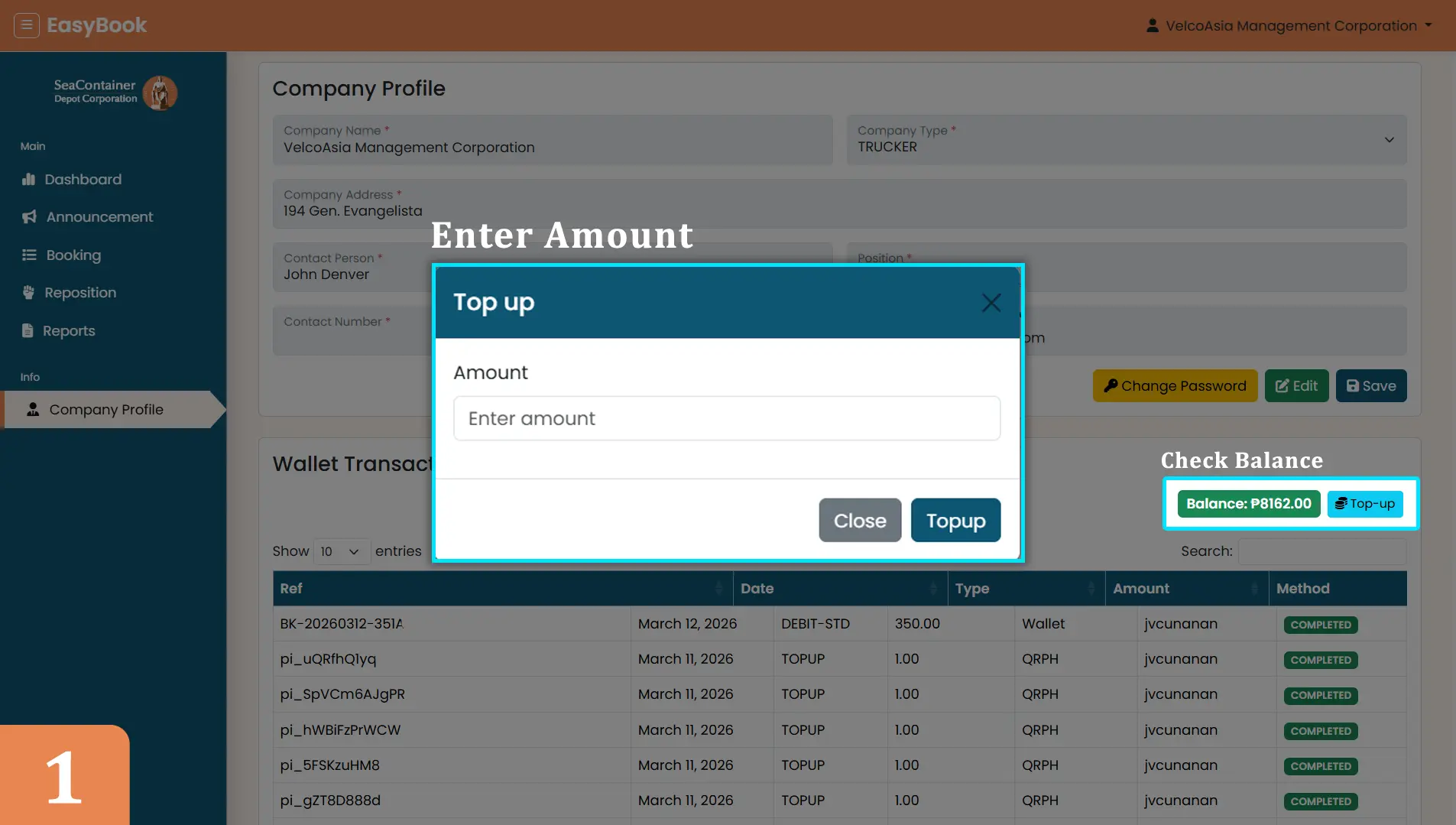
Task: Click the Reposition icon in sidebar
Action: coord(29,293)
